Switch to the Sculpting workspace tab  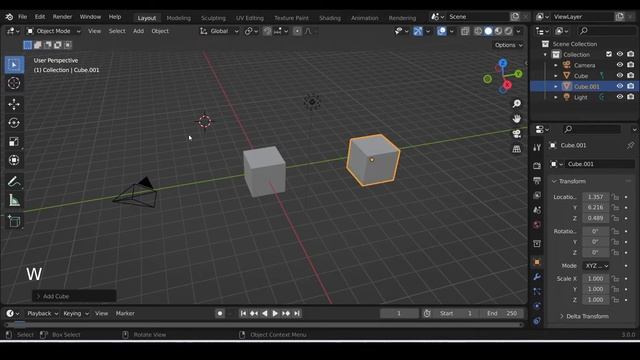213,18
